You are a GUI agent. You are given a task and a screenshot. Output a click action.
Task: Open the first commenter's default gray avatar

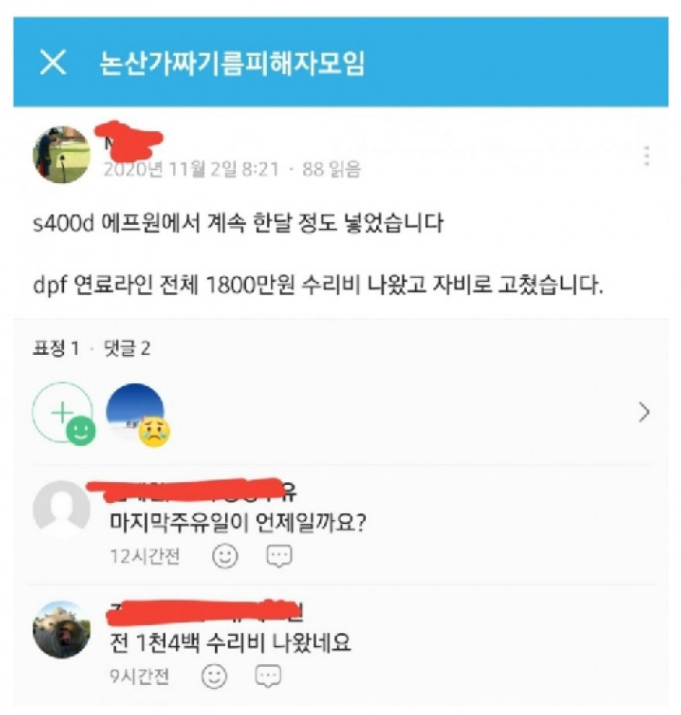point(62,509)
